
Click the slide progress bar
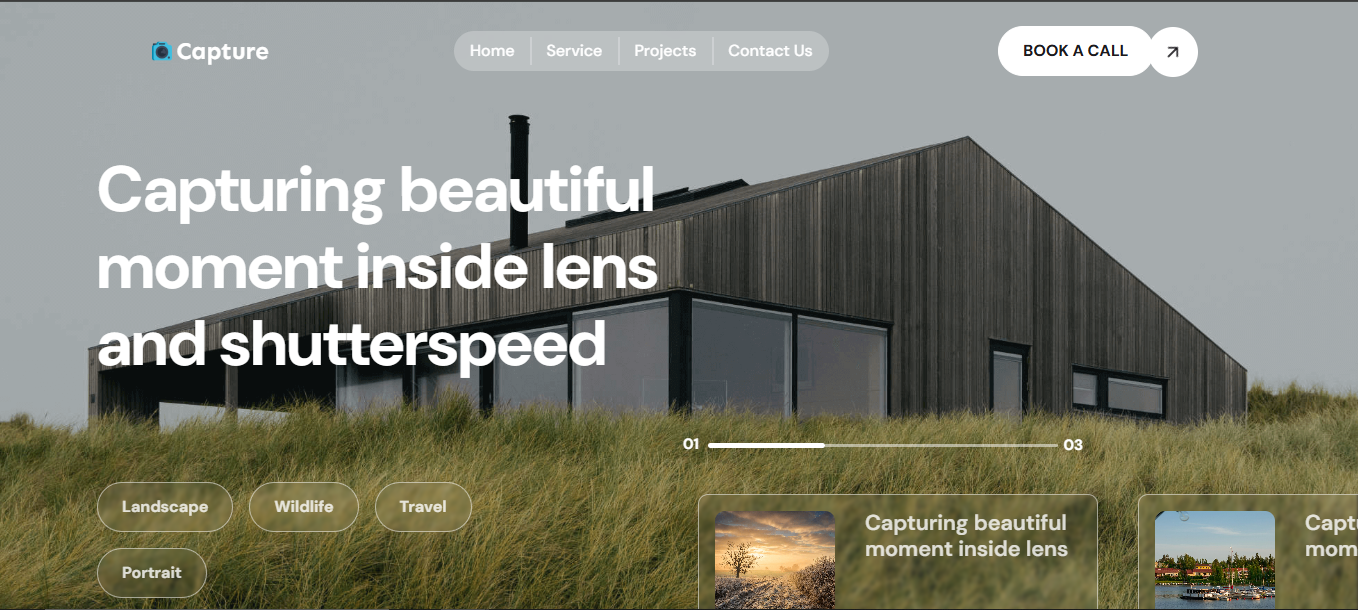(x=883, y=445)
